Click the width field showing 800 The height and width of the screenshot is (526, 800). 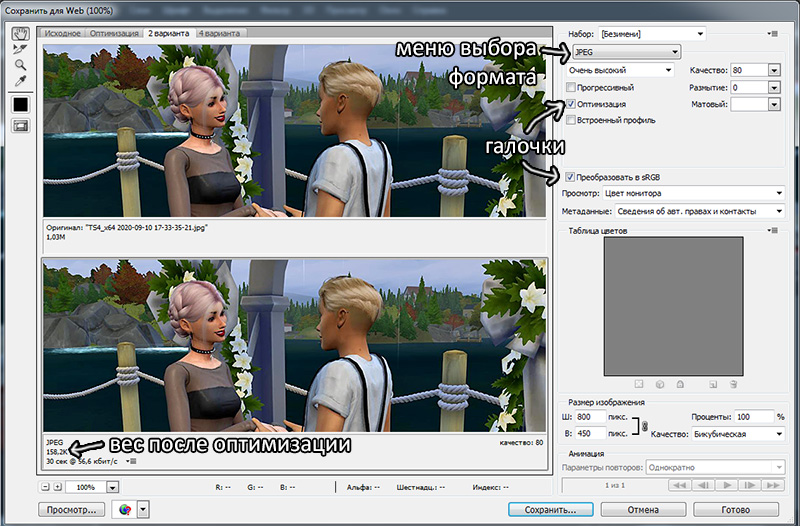tap(590, 417)
